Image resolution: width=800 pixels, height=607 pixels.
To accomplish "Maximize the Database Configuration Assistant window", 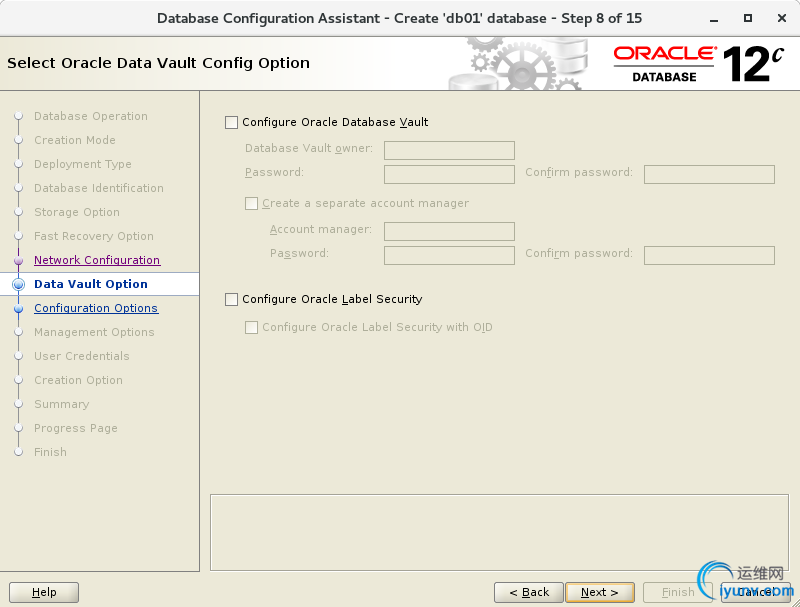I will pos(747,18).
